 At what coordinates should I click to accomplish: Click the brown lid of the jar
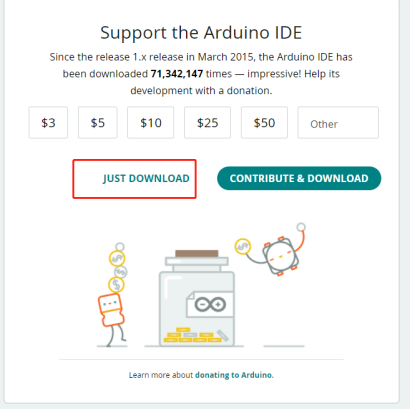click(x=197, y=253)
